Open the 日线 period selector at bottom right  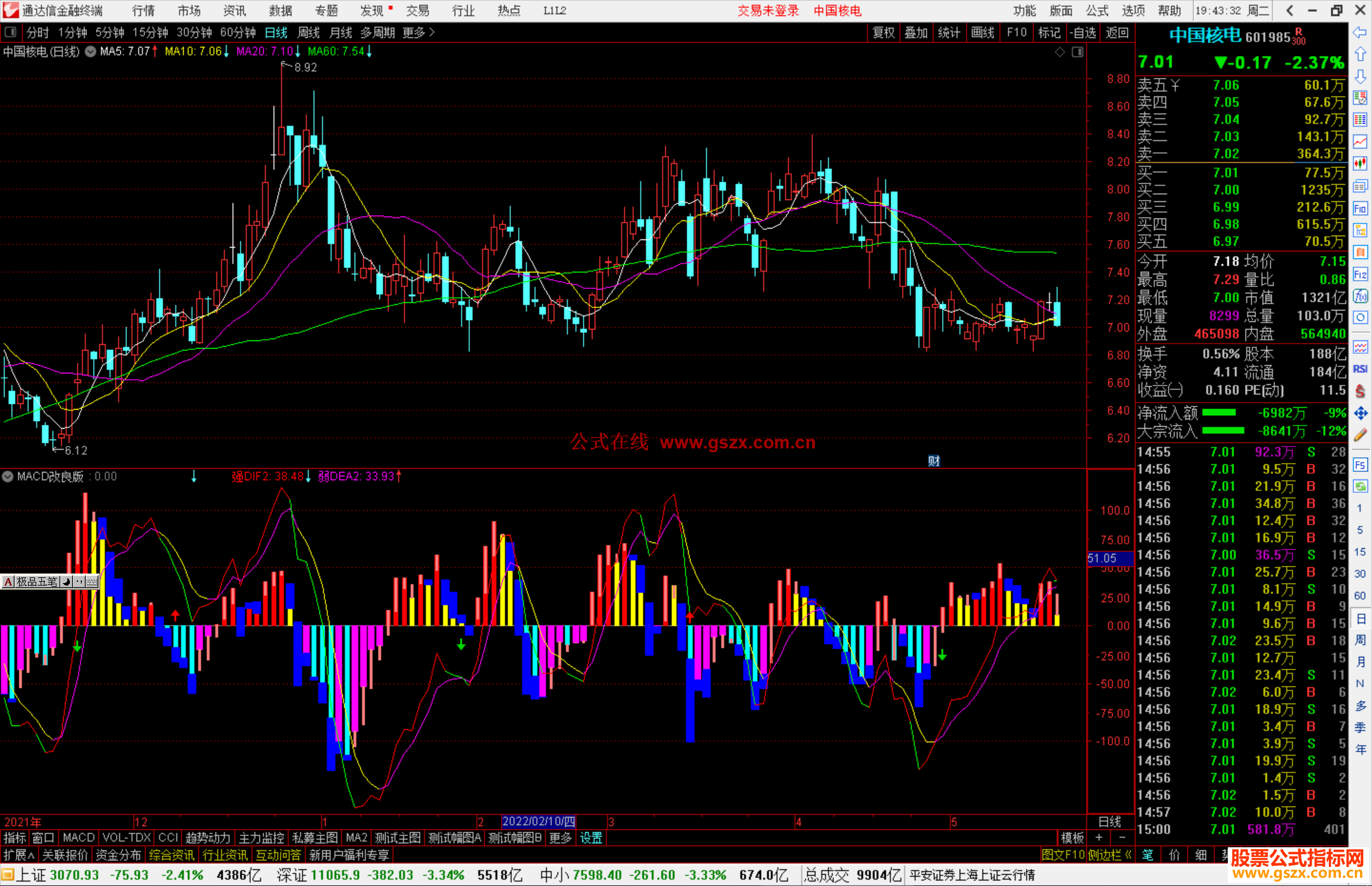(1110, 822)
